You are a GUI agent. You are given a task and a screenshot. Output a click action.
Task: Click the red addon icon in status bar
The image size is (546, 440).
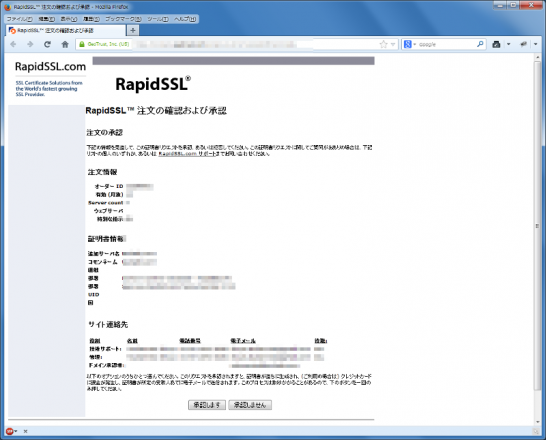pos(10,431)
